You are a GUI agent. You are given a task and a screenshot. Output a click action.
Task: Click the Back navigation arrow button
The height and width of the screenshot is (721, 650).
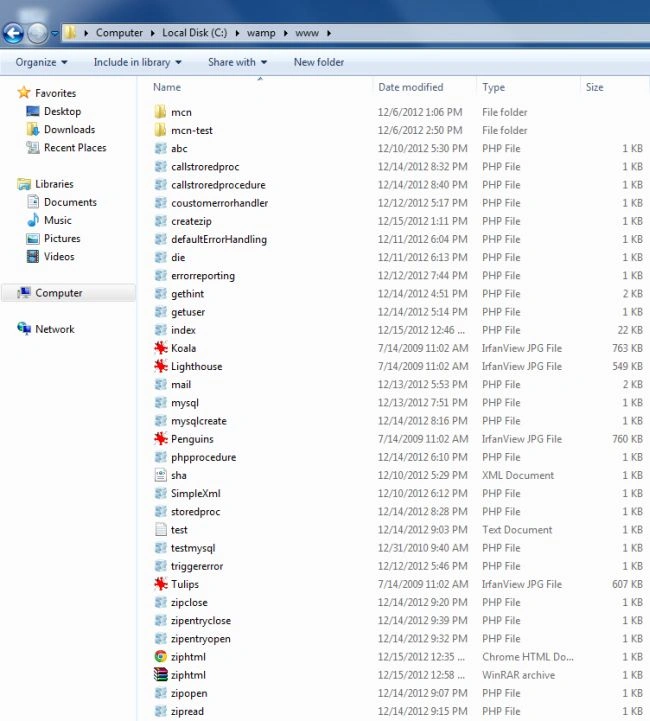(13, 33)
